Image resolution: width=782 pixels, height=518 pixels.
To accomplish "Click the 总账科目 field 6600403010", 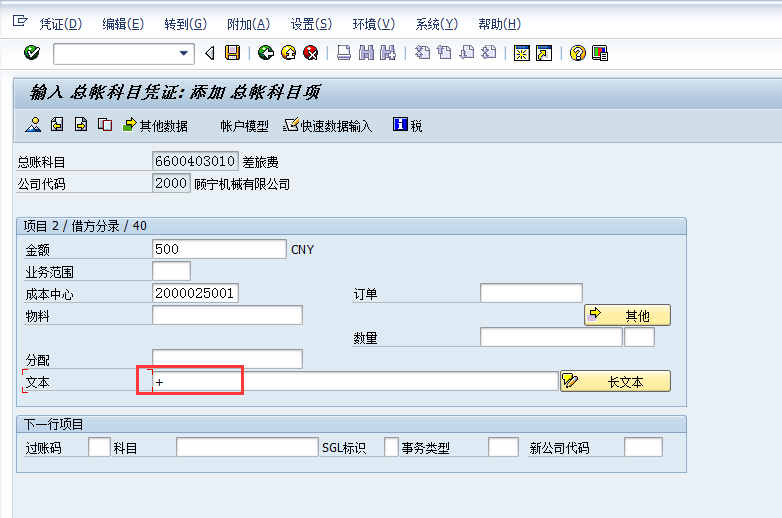I will pos(195,161).
